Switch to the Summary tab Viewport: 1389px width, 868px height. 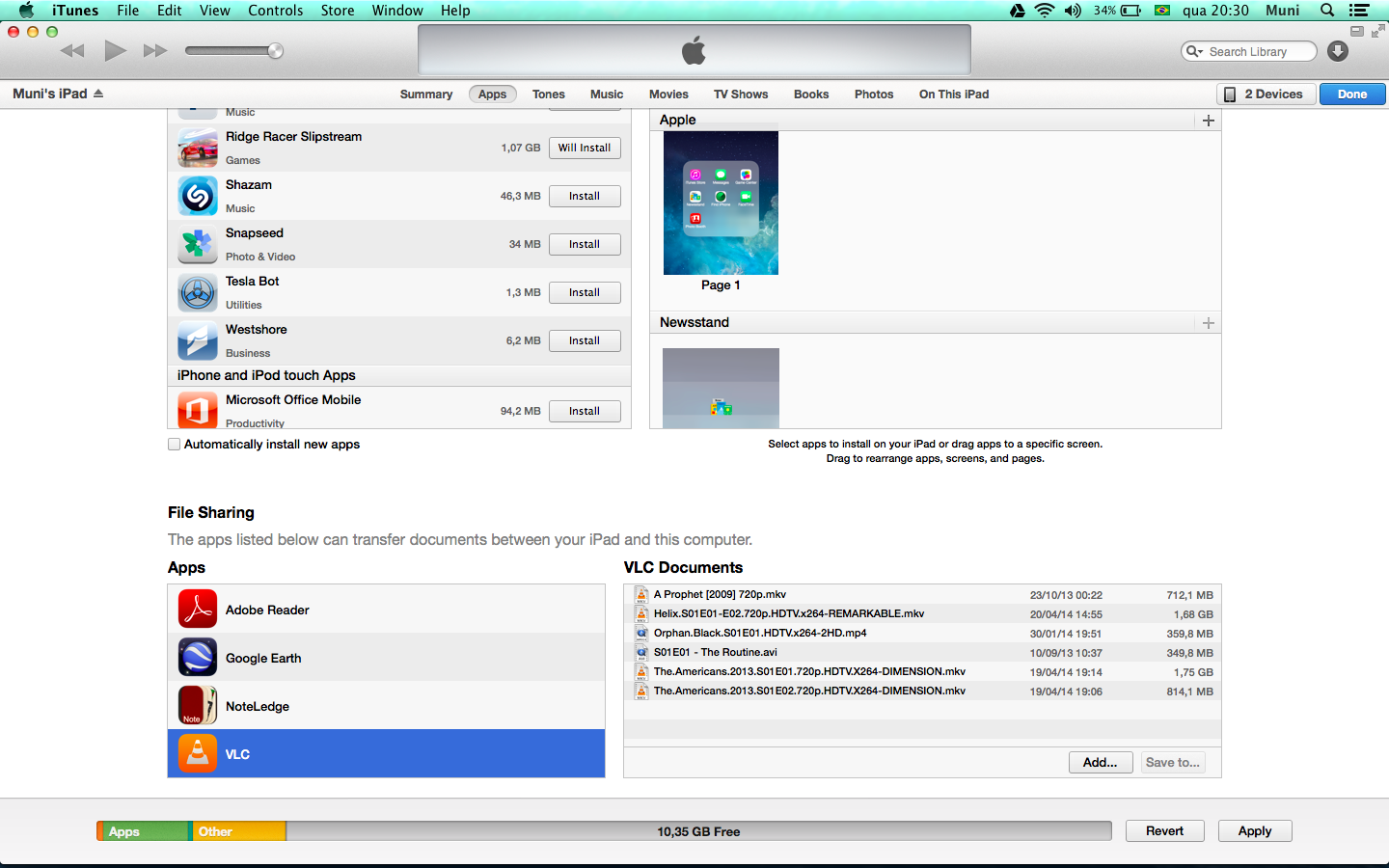(x=426, y=95)
